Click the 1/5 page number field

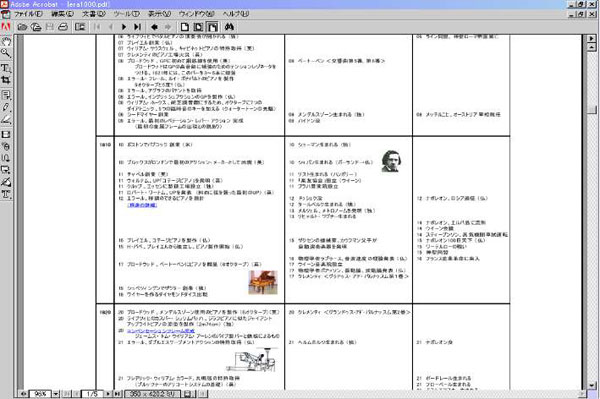point(92,394)
